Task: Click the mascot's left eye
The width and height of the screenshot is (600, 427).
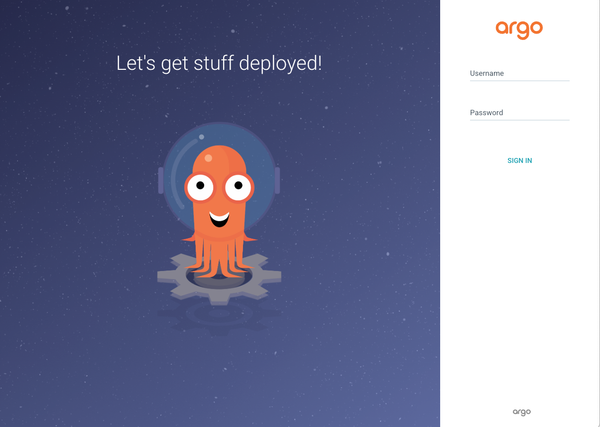Action: coord(200,186)
